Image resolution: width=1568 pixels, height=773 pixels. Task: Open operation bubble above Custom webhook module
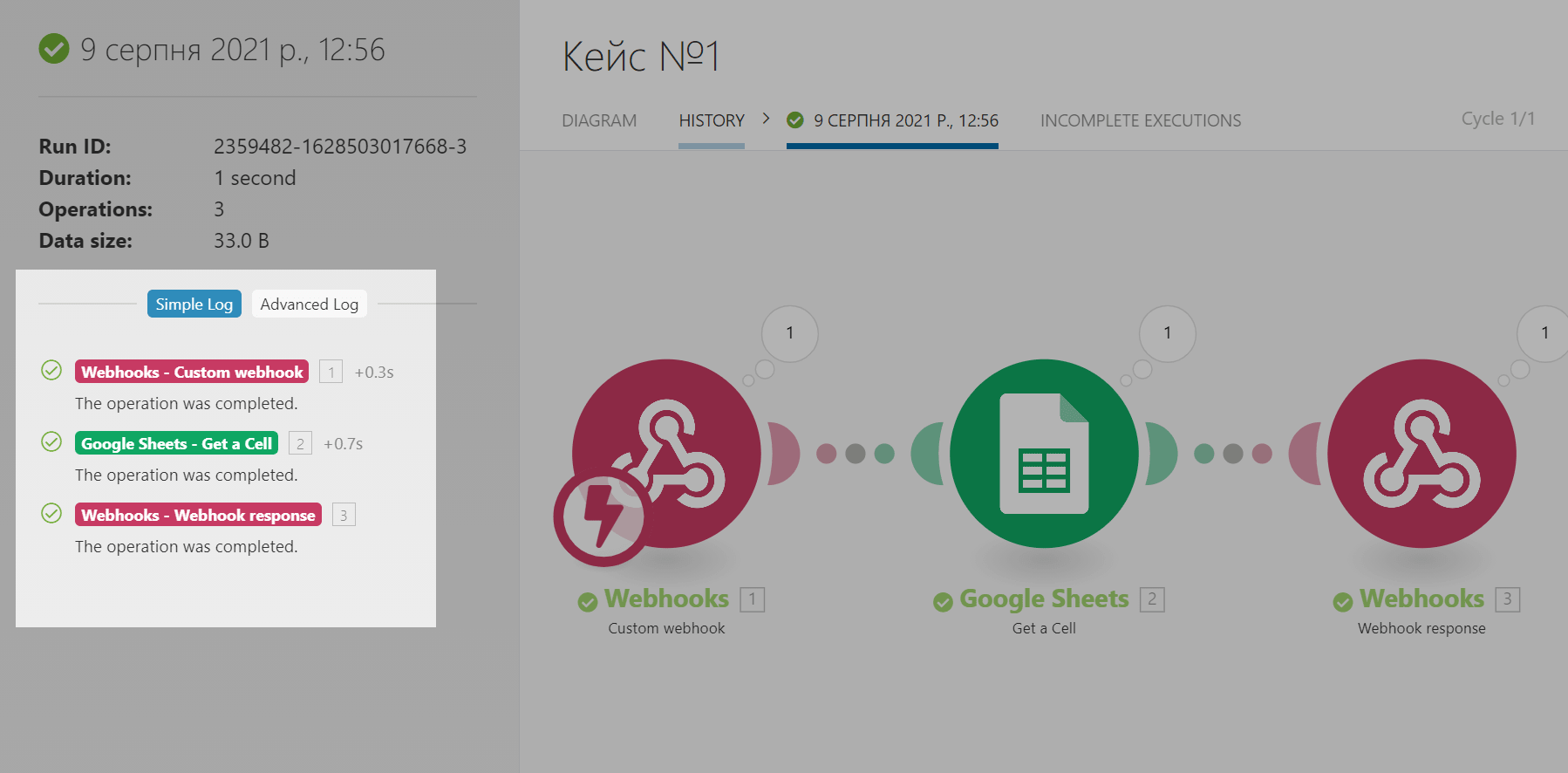pyautogui.click(x=789, y=333)
